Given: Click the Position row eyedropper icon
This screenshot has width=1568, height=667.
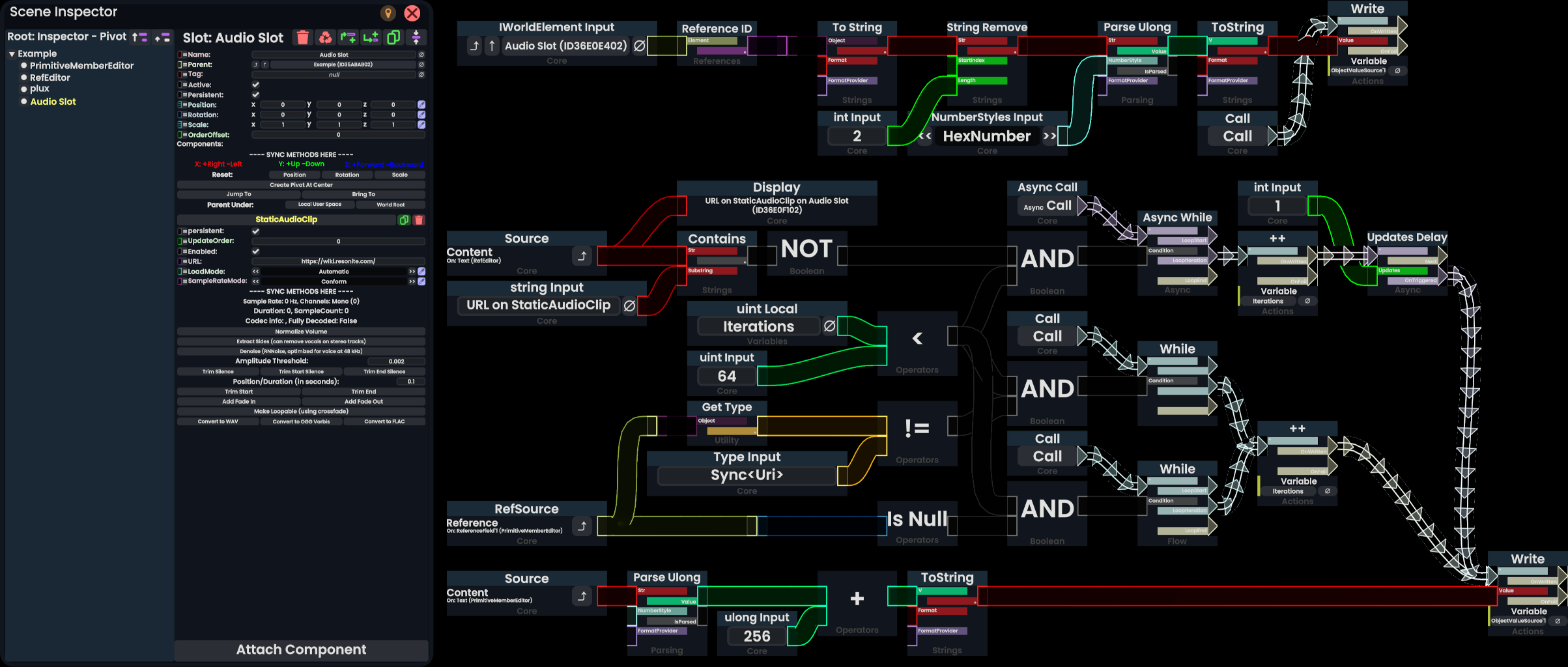Looking at the screenshot, I should pos(421,105).
